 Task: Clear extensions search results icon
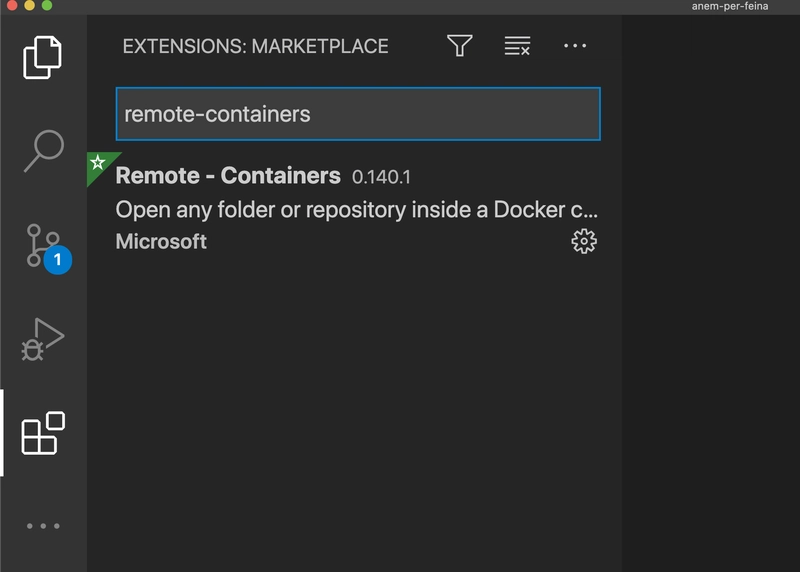(517, 45)
